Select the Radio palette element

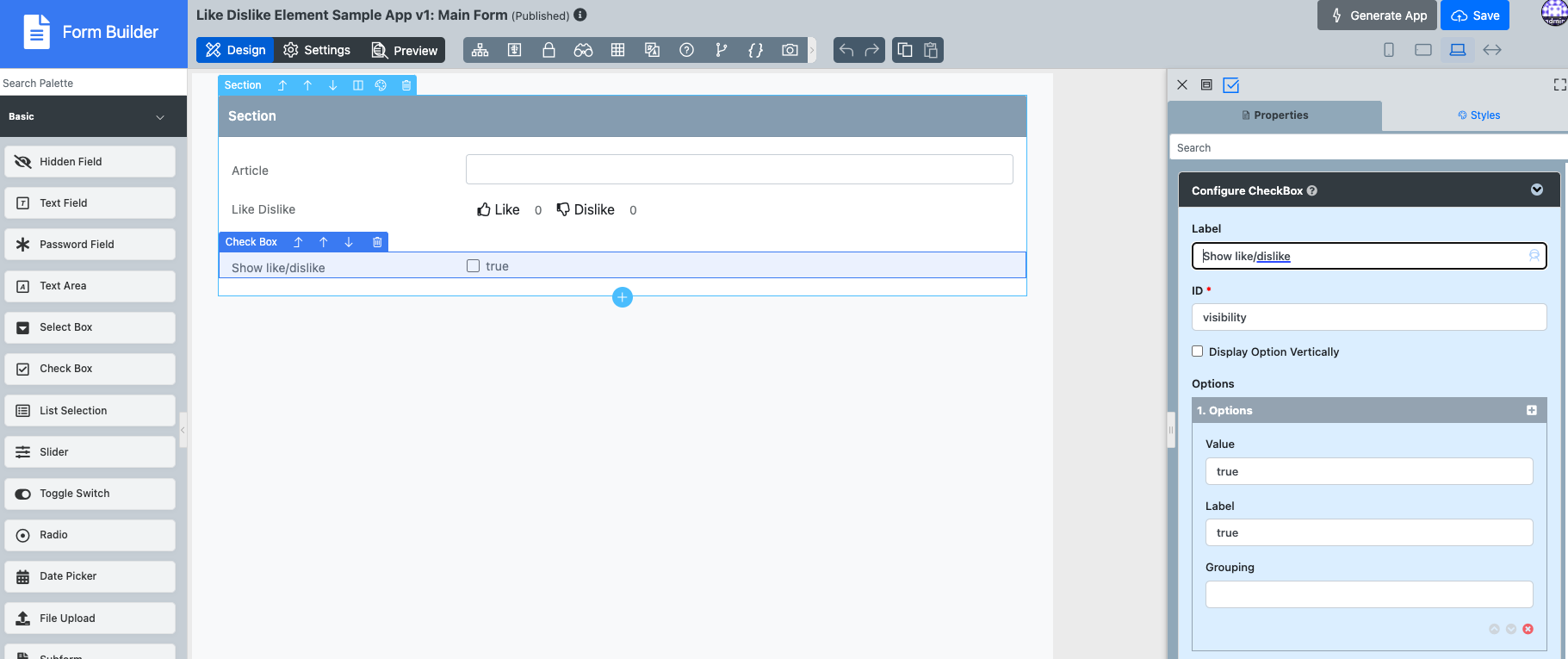(x=90, y=535)
